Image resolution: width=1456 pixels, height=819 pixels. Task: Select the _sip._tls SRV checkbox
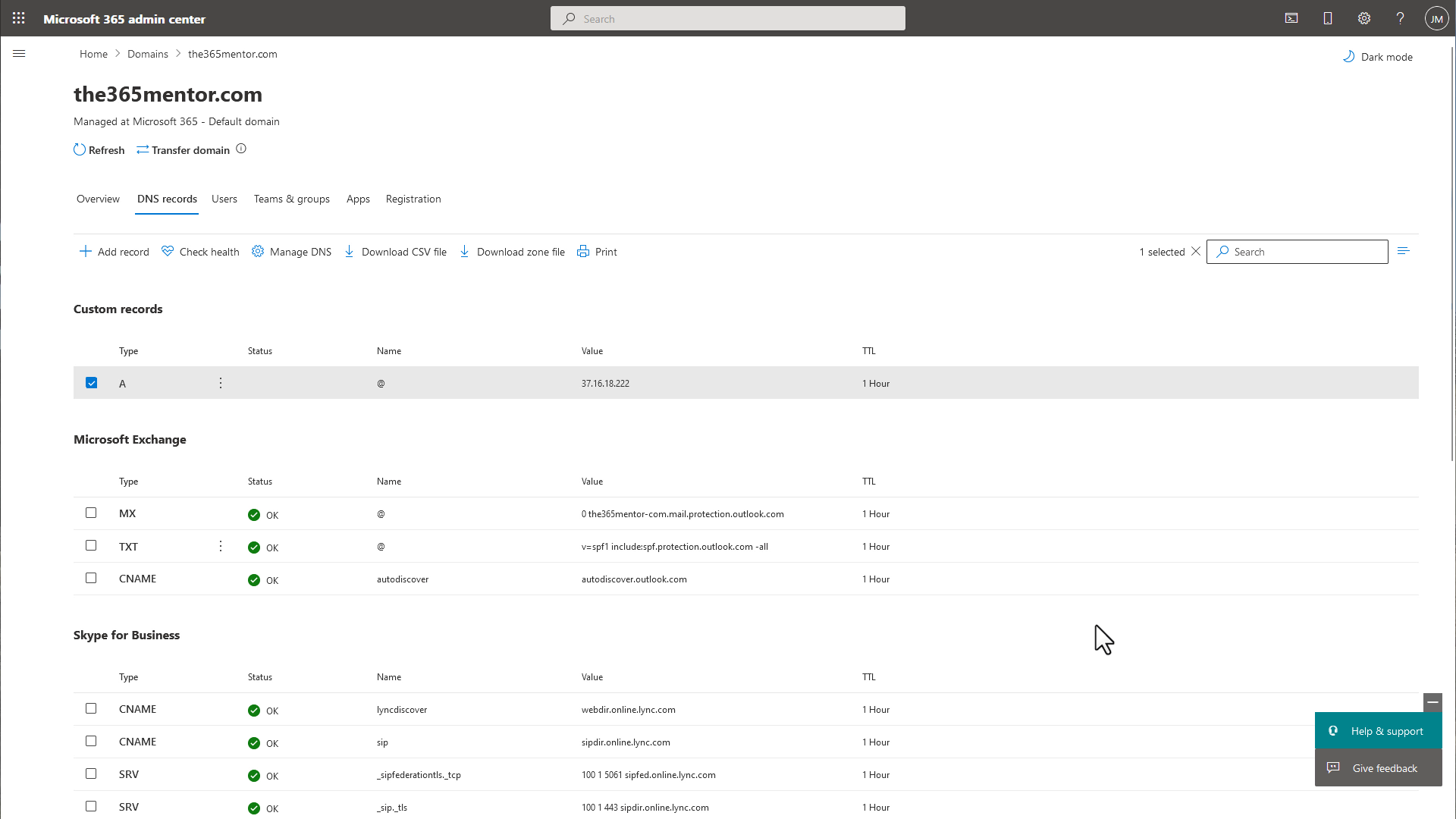[91, 806]
